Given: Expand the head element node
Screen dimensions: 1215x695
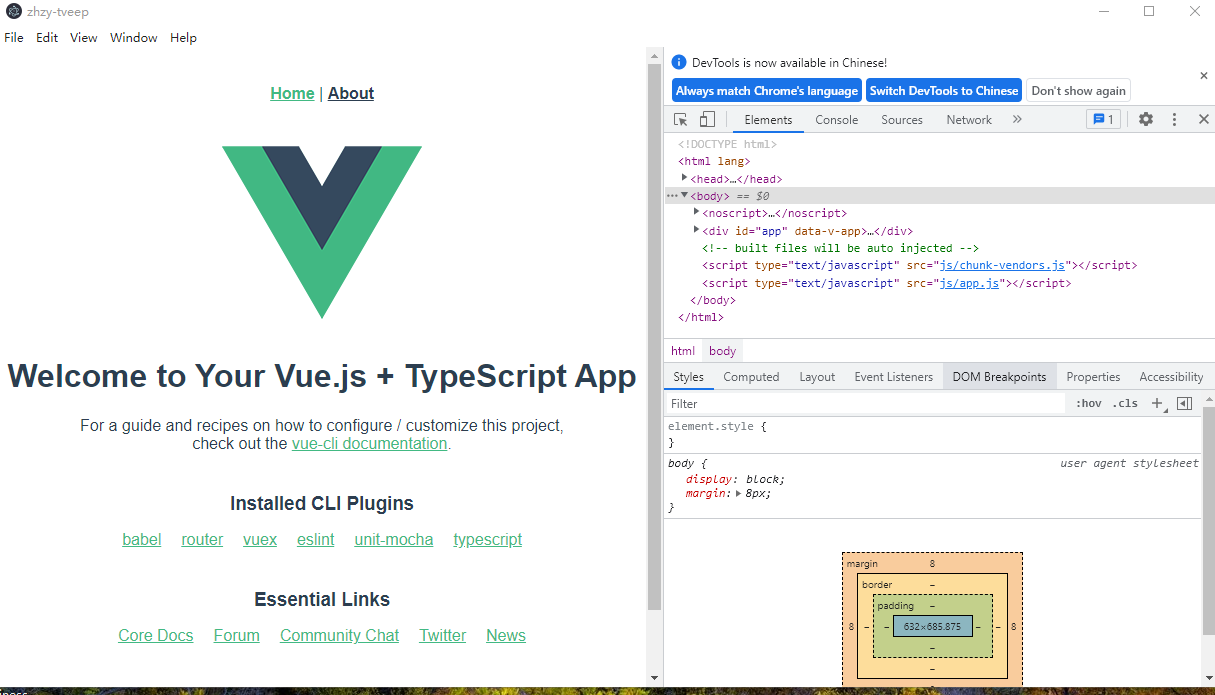Looking at the screenshot, I should [685, 178].
